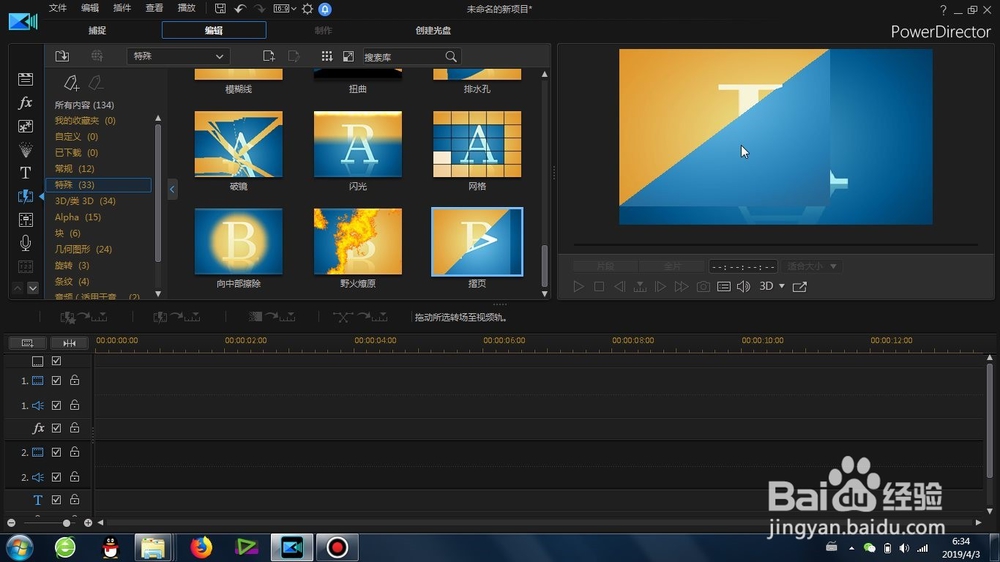Screen dimensions: 1000x562
Task: Open the Particle Room icon
Action: [x=26, y=150]
